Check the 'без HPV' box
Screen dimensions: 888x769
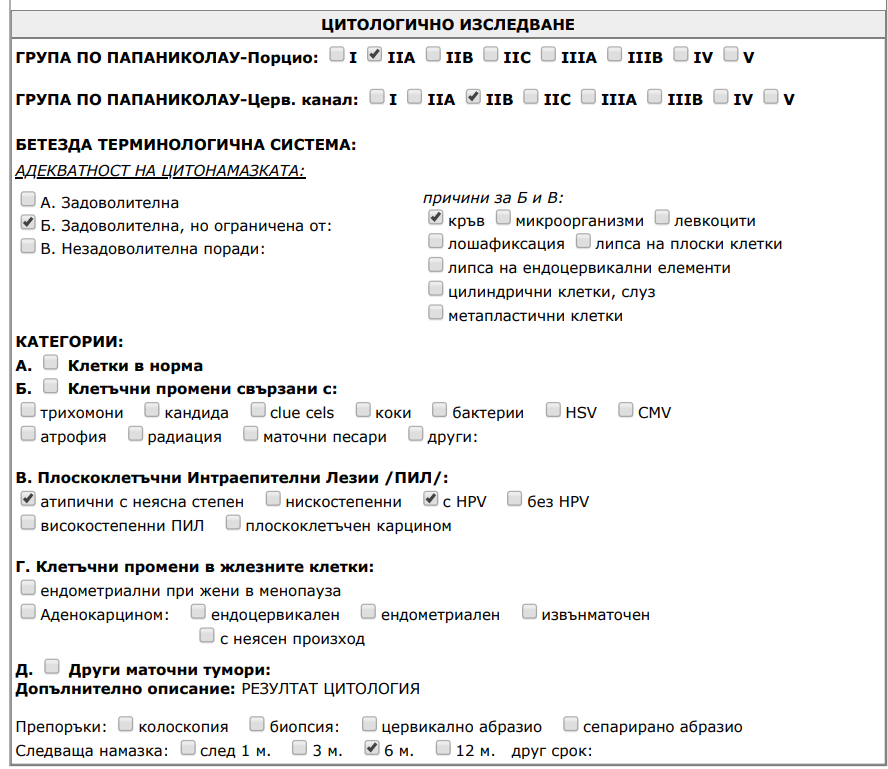(x=515, y=499)
